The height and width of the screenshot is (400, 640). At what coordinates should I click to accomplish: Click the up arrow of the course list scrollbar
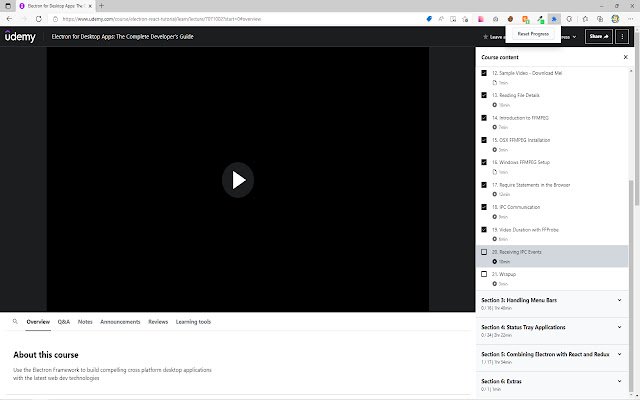click(x=631, y=71)
